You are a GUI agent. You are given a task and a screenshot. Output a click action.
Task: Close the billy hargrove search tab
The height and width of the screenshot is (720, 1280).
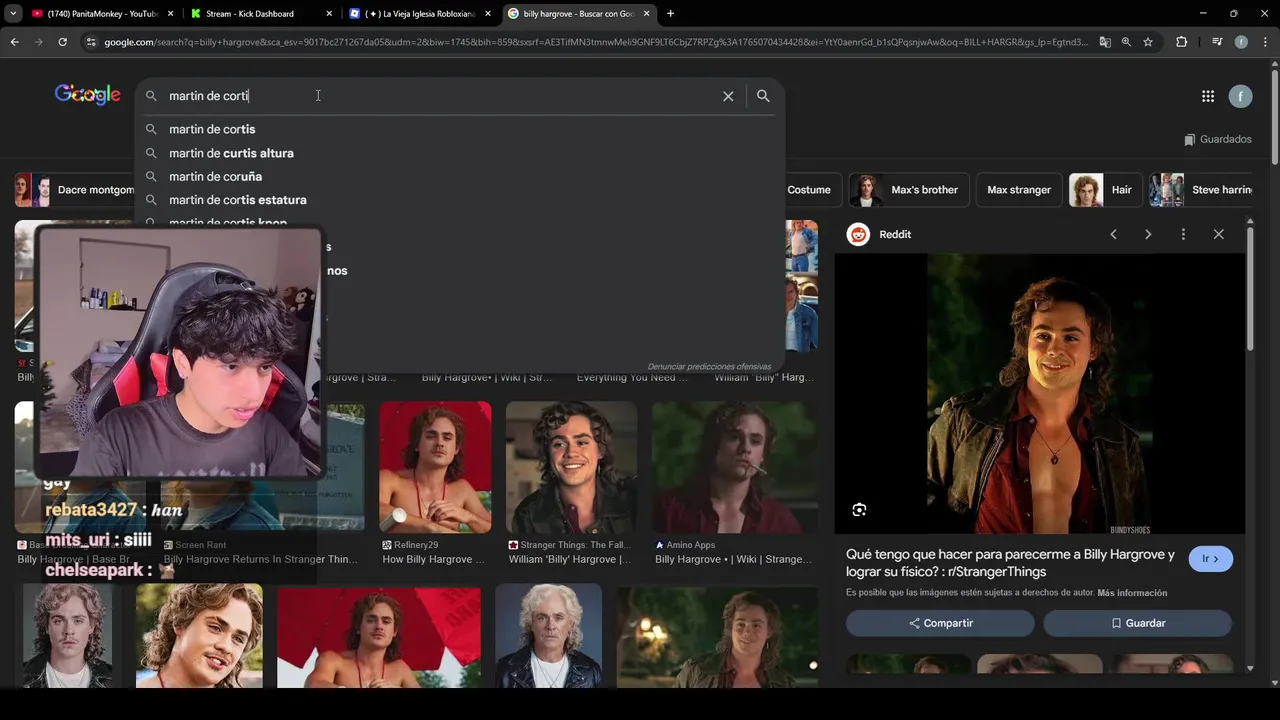[646, 14]
